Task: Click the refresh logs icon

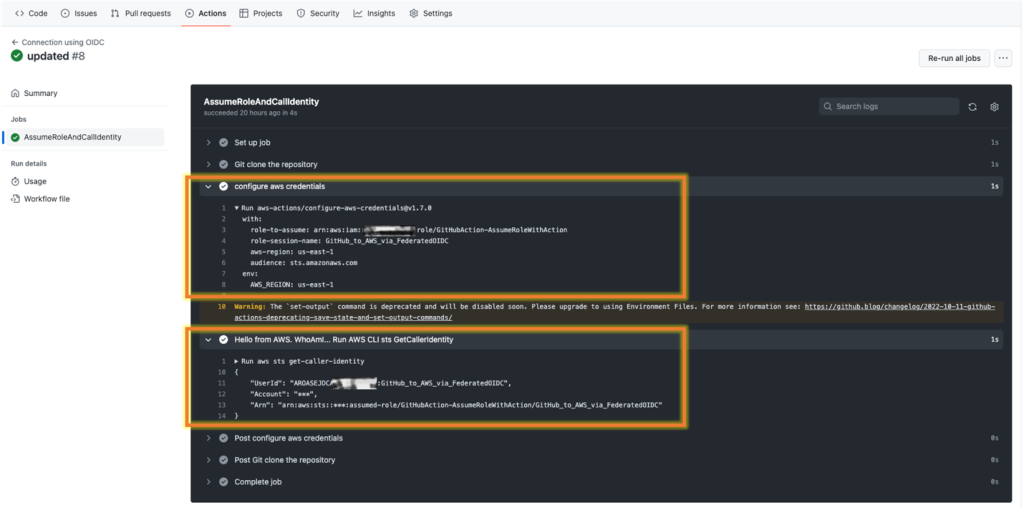Action: pos(972,106)
